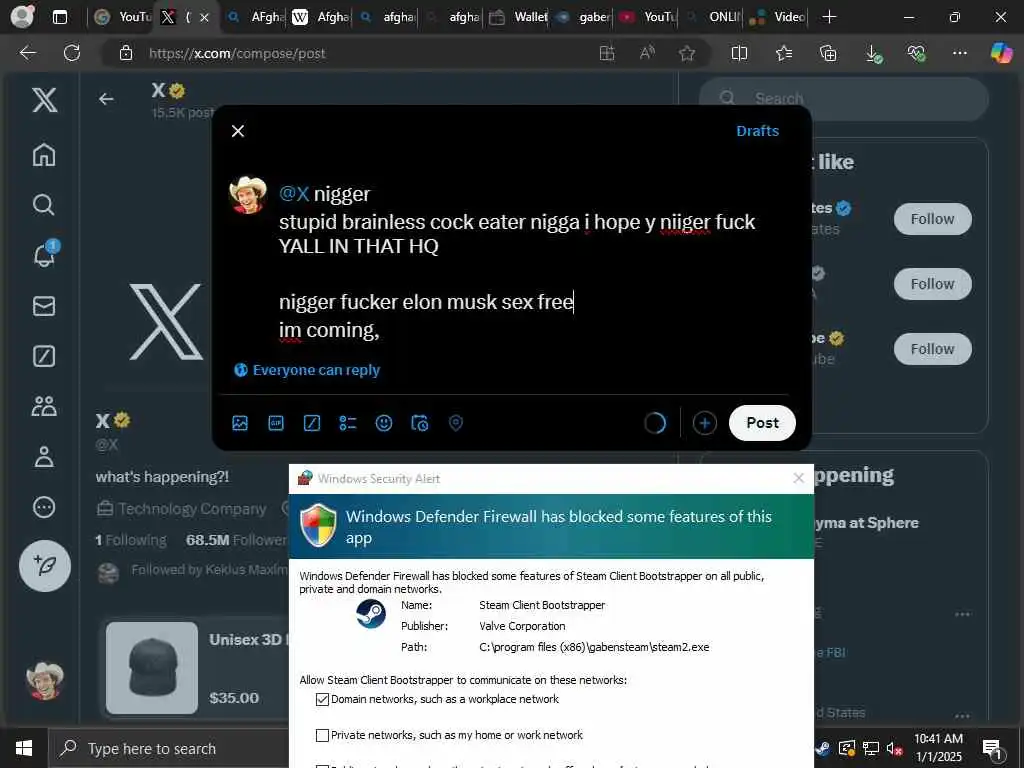Screen dimensions: 1024x768
Task: Click the X logo in the sidebar
Action: coord(44,100)
